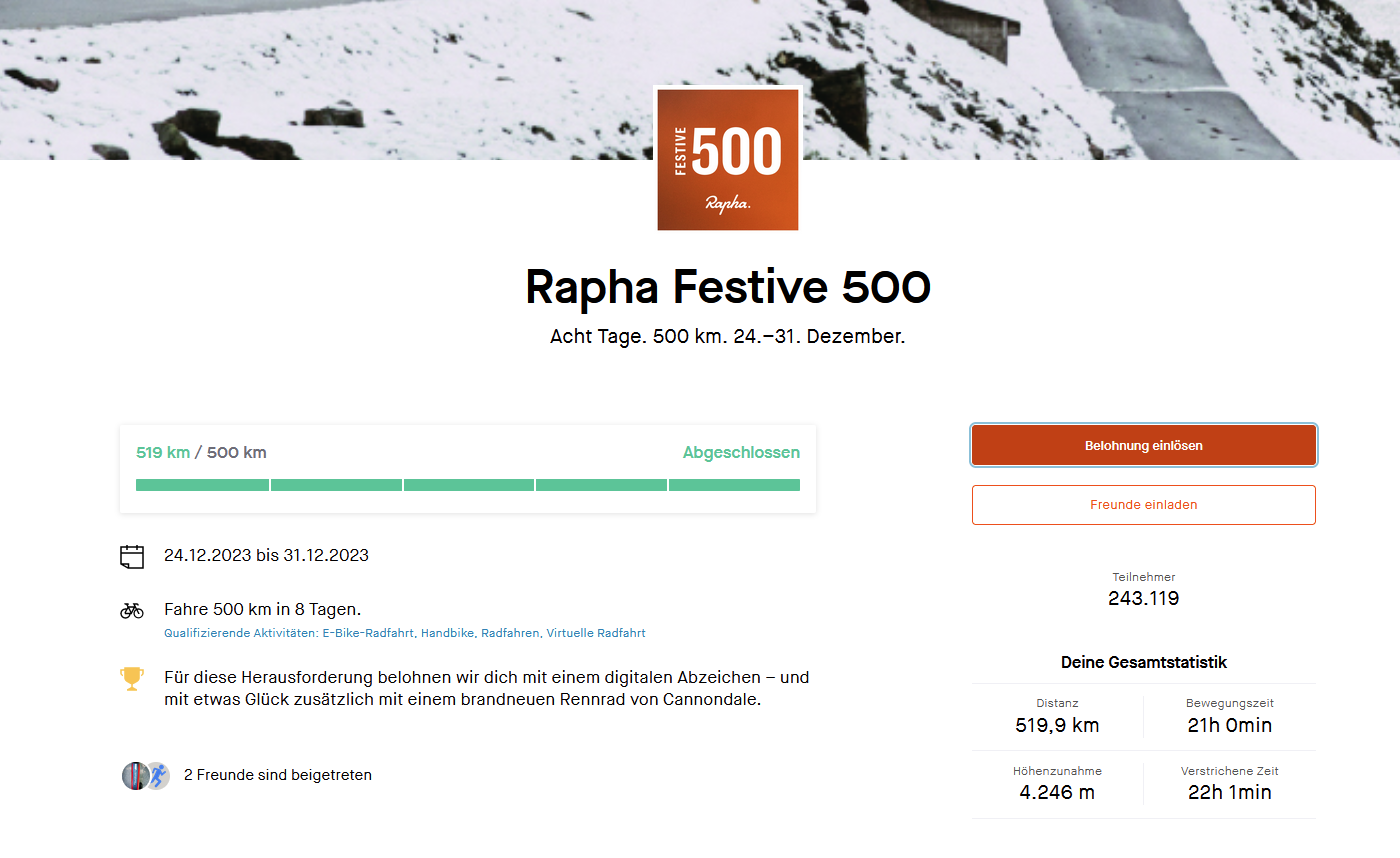Click the golden trophy icon
1400x858 pixels.
coord(132,679)
